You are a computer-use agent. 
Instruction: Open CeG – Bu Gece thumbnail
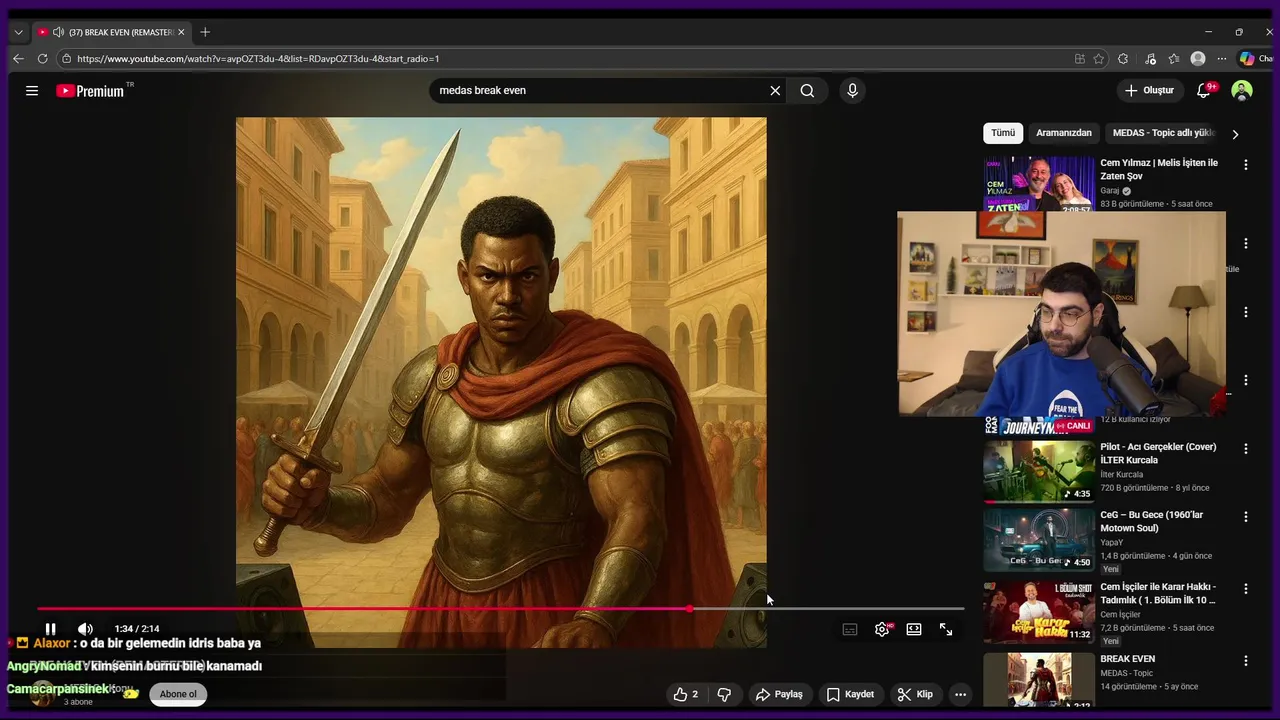click(x=1039, y=539)
